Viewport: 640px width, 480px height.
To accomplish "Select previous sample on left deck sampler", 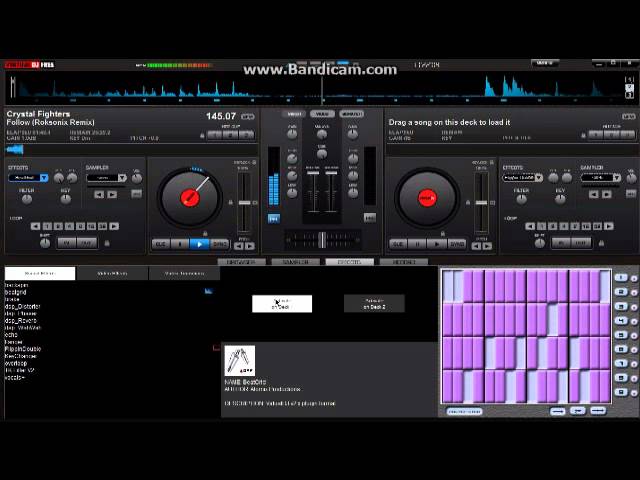I will click(99, 195).
